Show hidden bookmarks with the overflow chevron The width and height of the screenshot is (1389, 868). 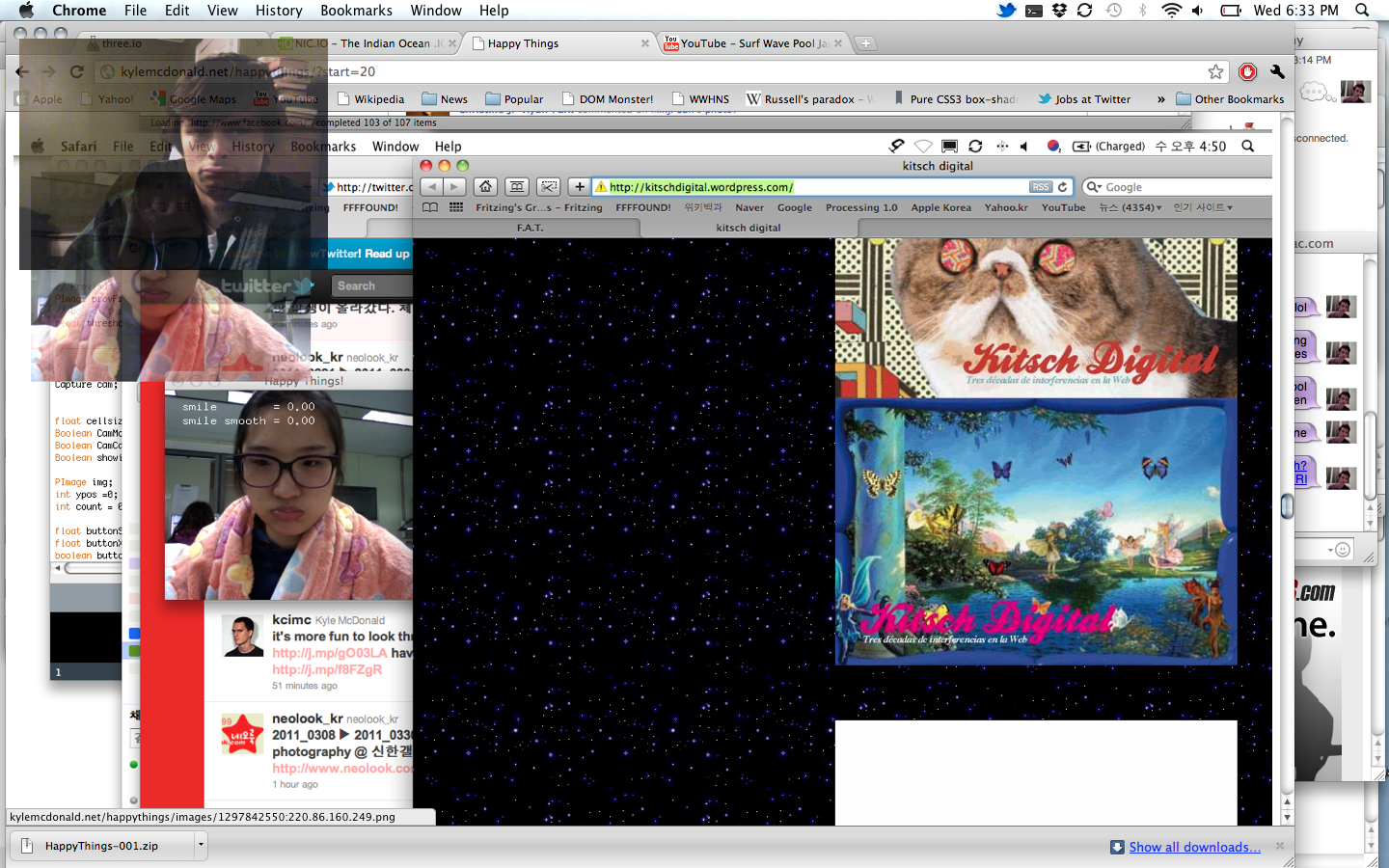1160,99
